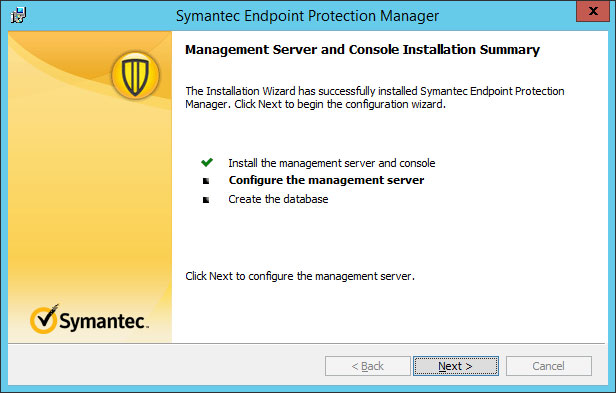Click the Symantec wordmark text
The height and width of the screenshot is (393, 616).
click(x=104, y=321)
